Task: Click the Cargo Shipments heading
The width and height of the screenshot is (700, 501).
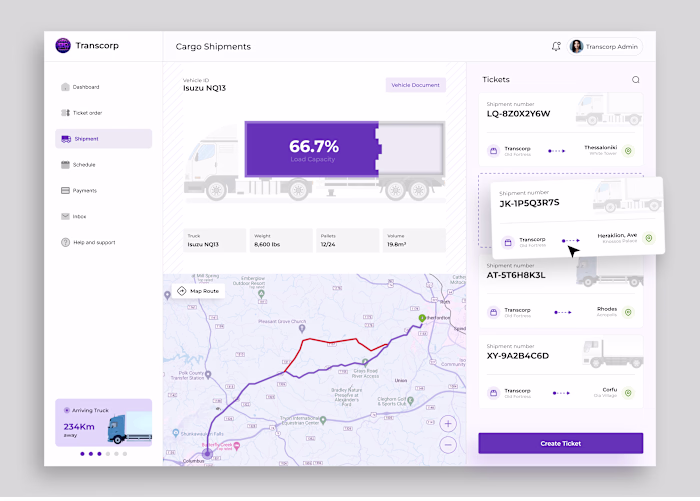Action: point(213,46)
